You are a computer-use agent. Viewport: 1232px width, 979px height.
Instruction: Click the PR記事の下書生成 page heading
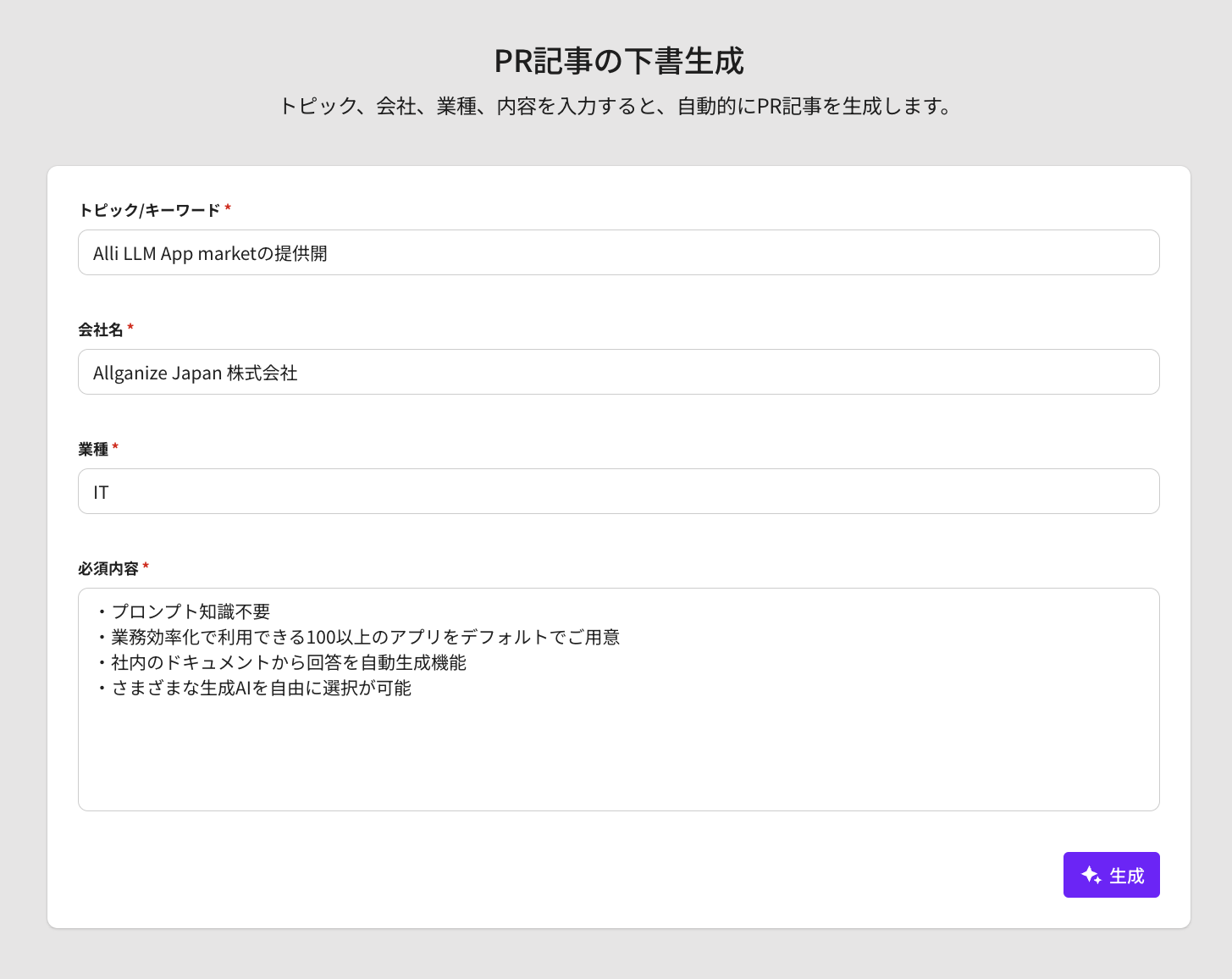(618, 61)
